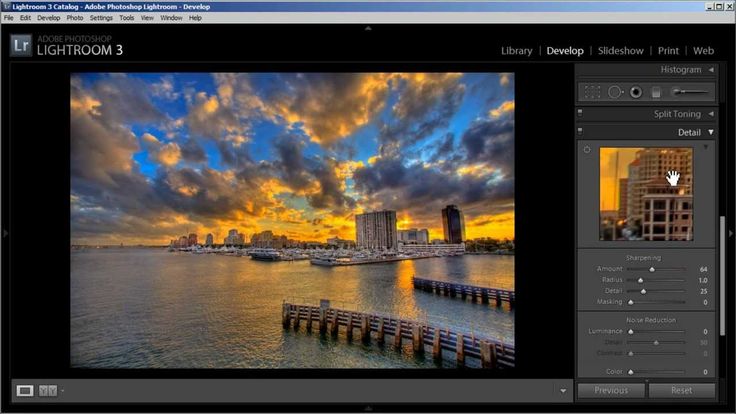Open the Photo menu
Image resolution: width=736 pixels, height=414 pixels.
(x=75, y=18)
